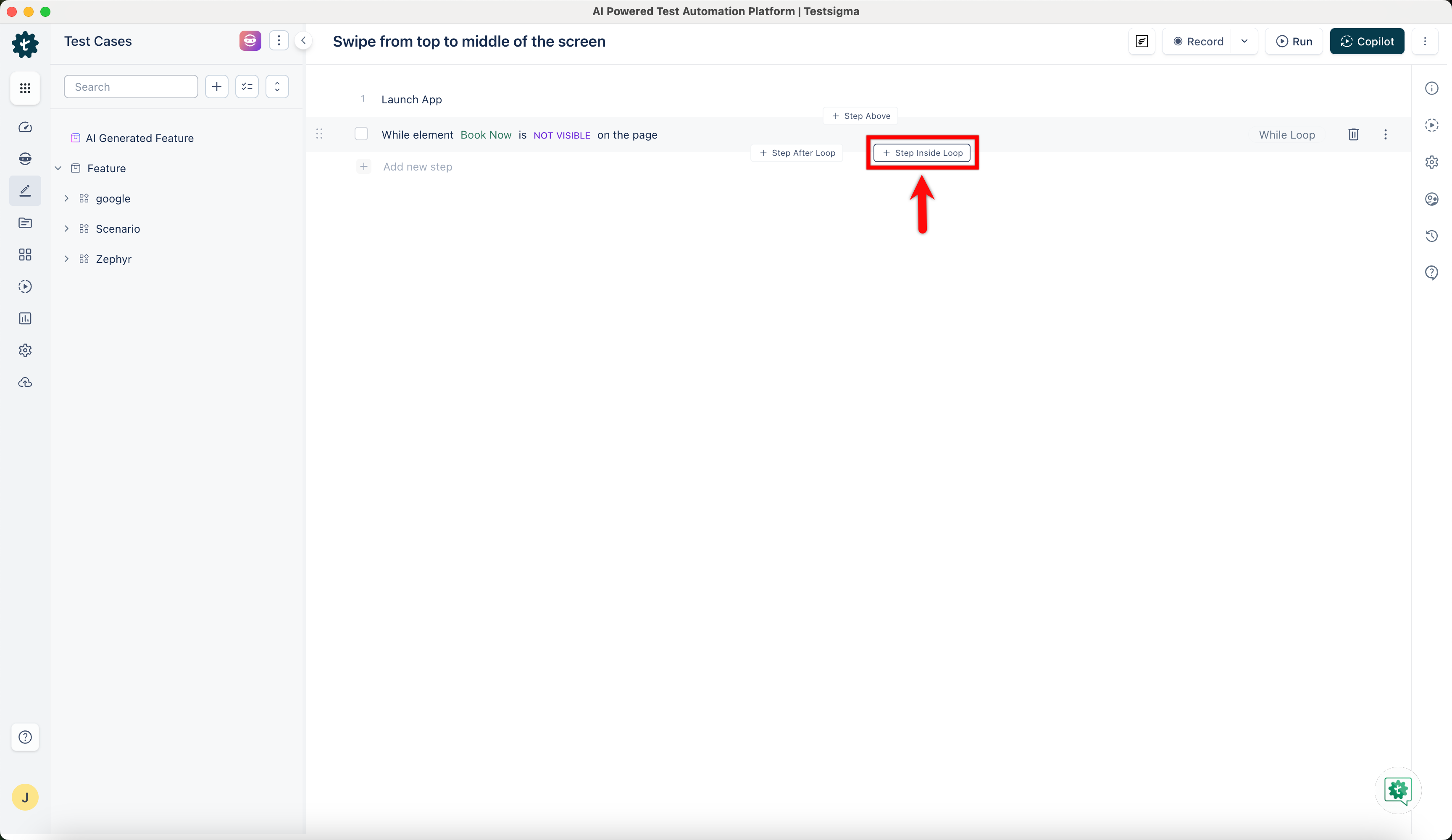Open the settings gear in right panel
The height and width of the screenshot is (840, 1452).
click(x=1431, y=162)
